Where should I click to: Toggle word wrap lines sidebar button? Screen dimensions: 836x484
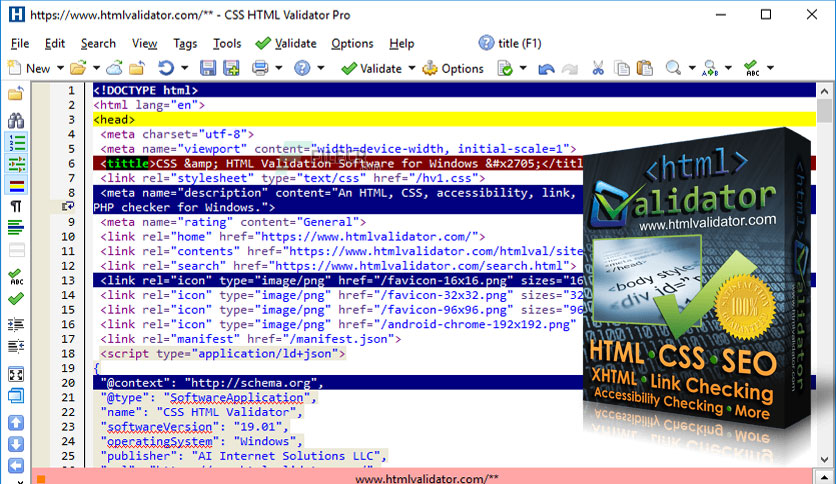click(16, 228)
